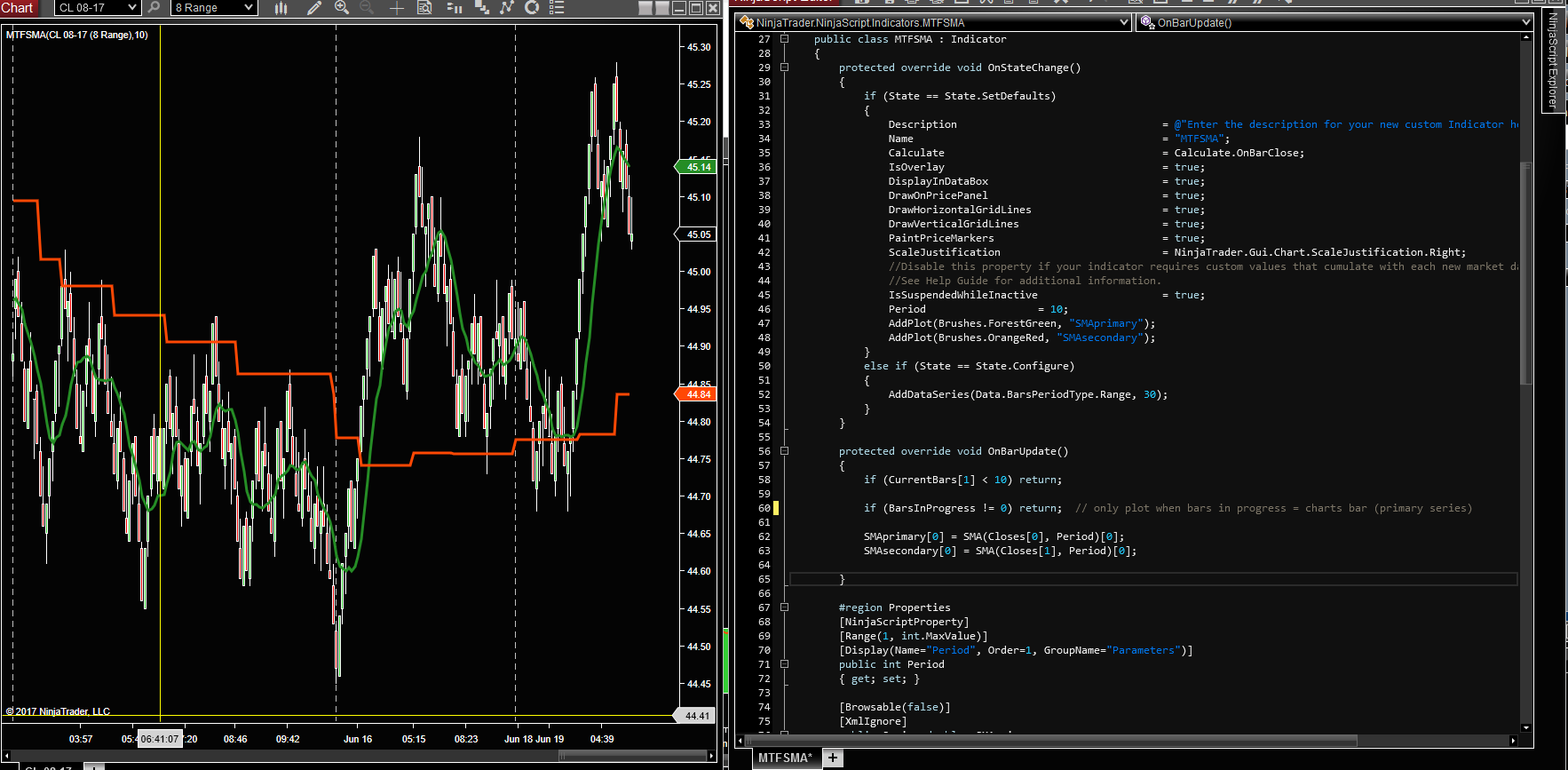Click the chart scrollbar left arrow
The image size is (1568, 770).
click(x=7, y=756)
